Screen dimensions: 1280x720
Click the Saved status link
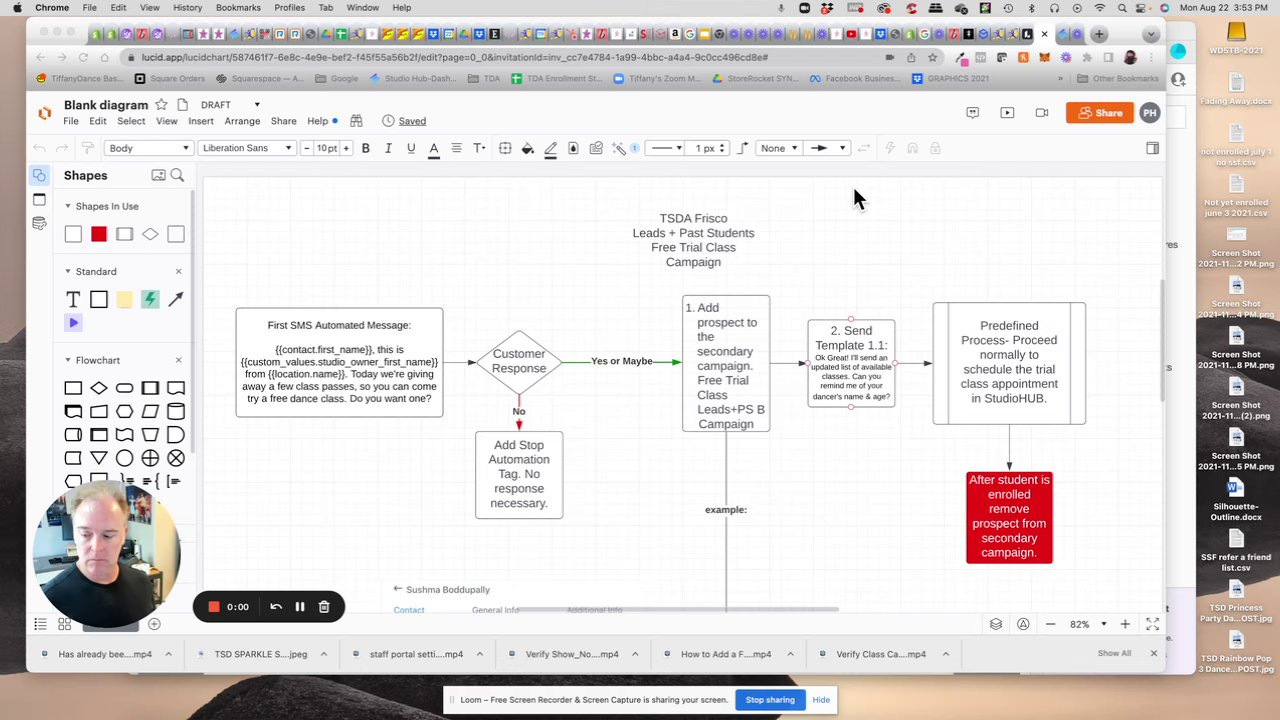(412, 121)
